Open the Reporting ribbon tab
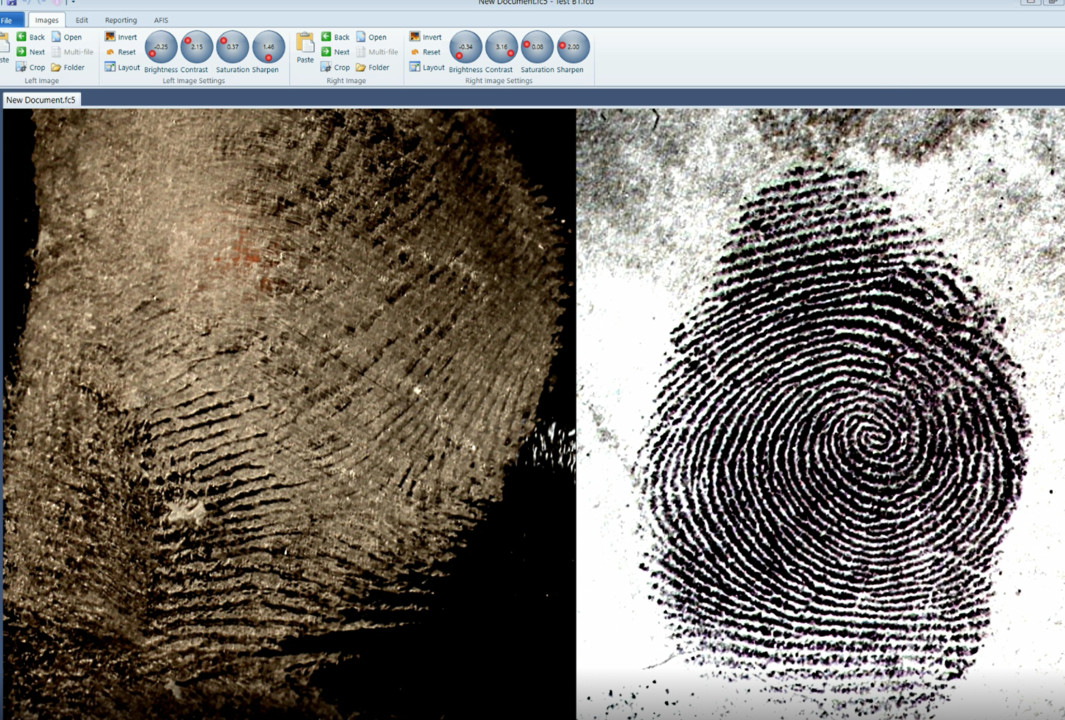The width and height of the screenshot is (1065, 720). (121, 20)
